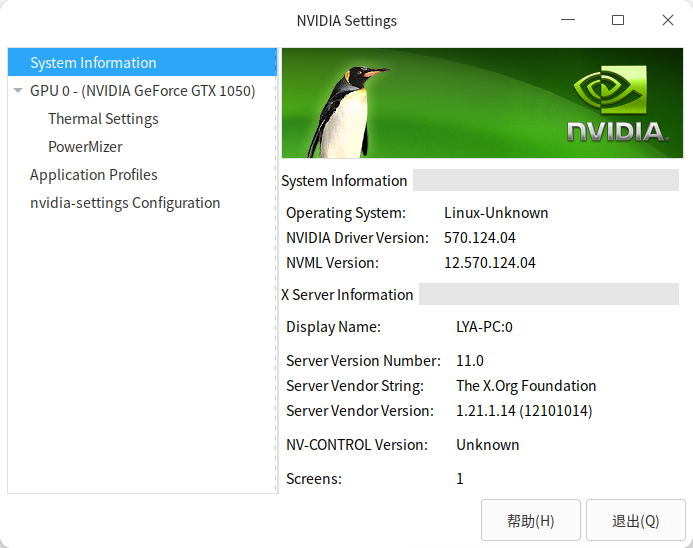Click the NVIDIA Driver Version label
Viewport: 693px width, 548px height.
pos(358,238)
